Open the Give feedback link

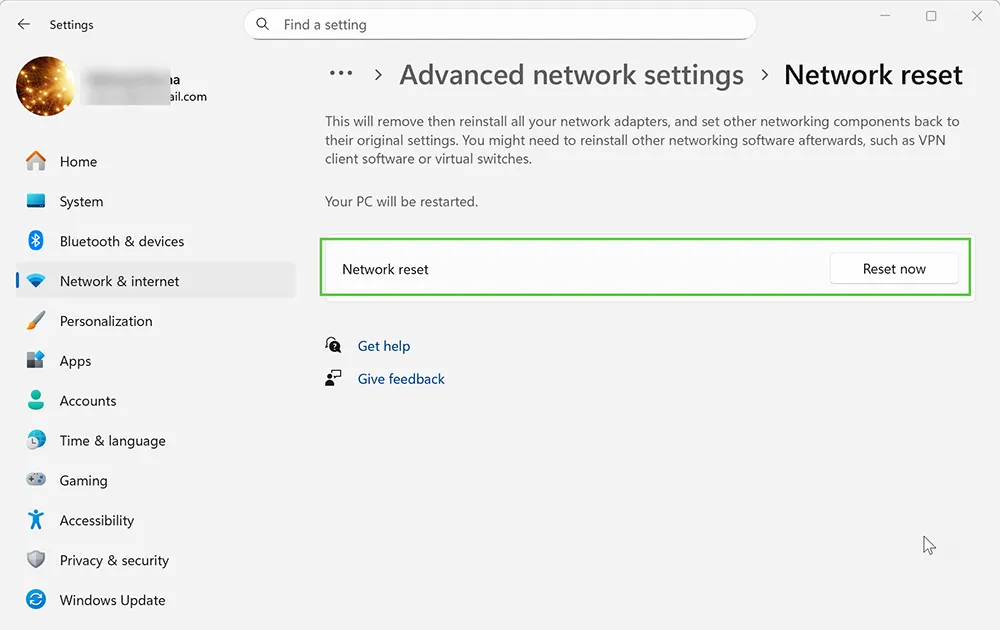(400, 378)
